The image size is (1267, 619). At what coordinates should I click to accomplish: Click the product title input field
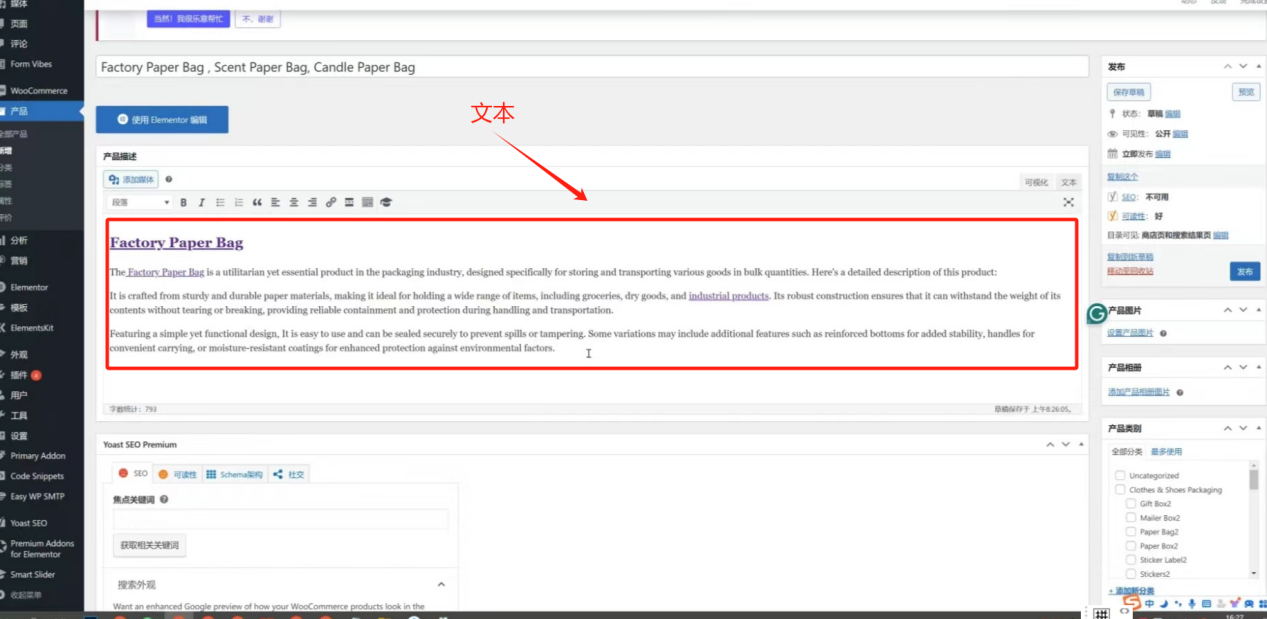pyautogui.click(x=592, y=67)
